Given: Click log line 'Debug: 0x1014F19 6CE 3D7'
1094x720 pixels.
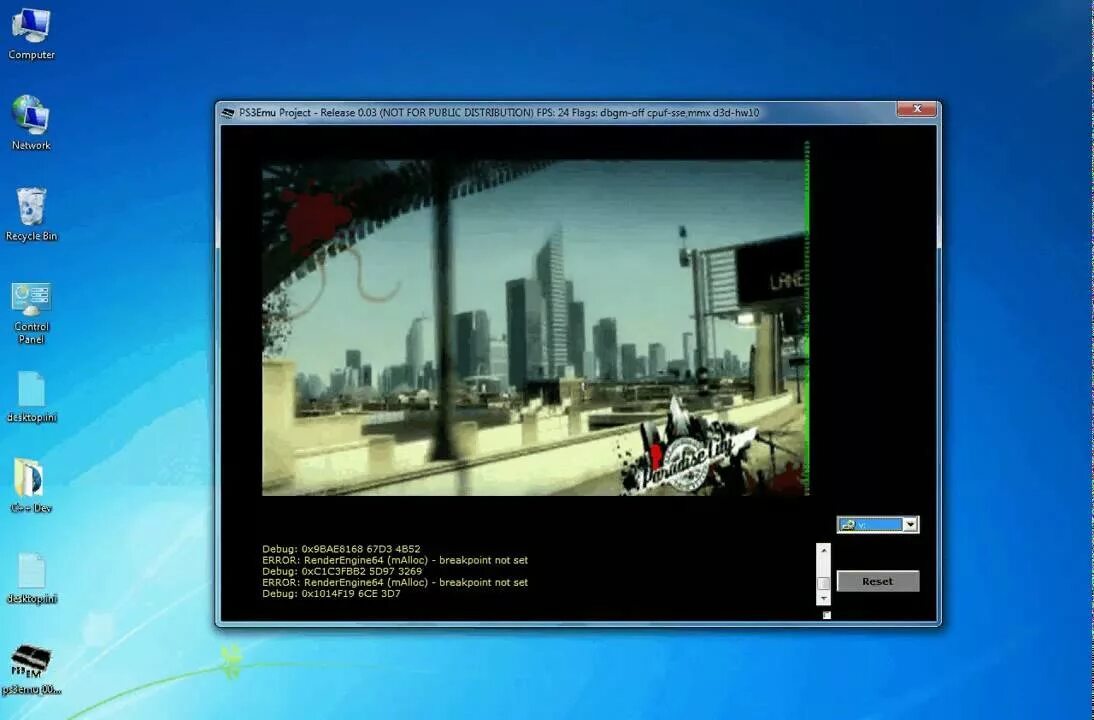Looking at the screenshot, I should pos(331,594).
